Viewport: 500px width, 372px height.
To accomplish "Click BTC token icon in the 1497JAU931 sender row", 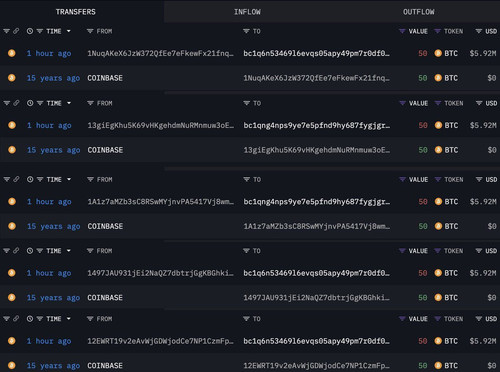I will tap(438, 273).
